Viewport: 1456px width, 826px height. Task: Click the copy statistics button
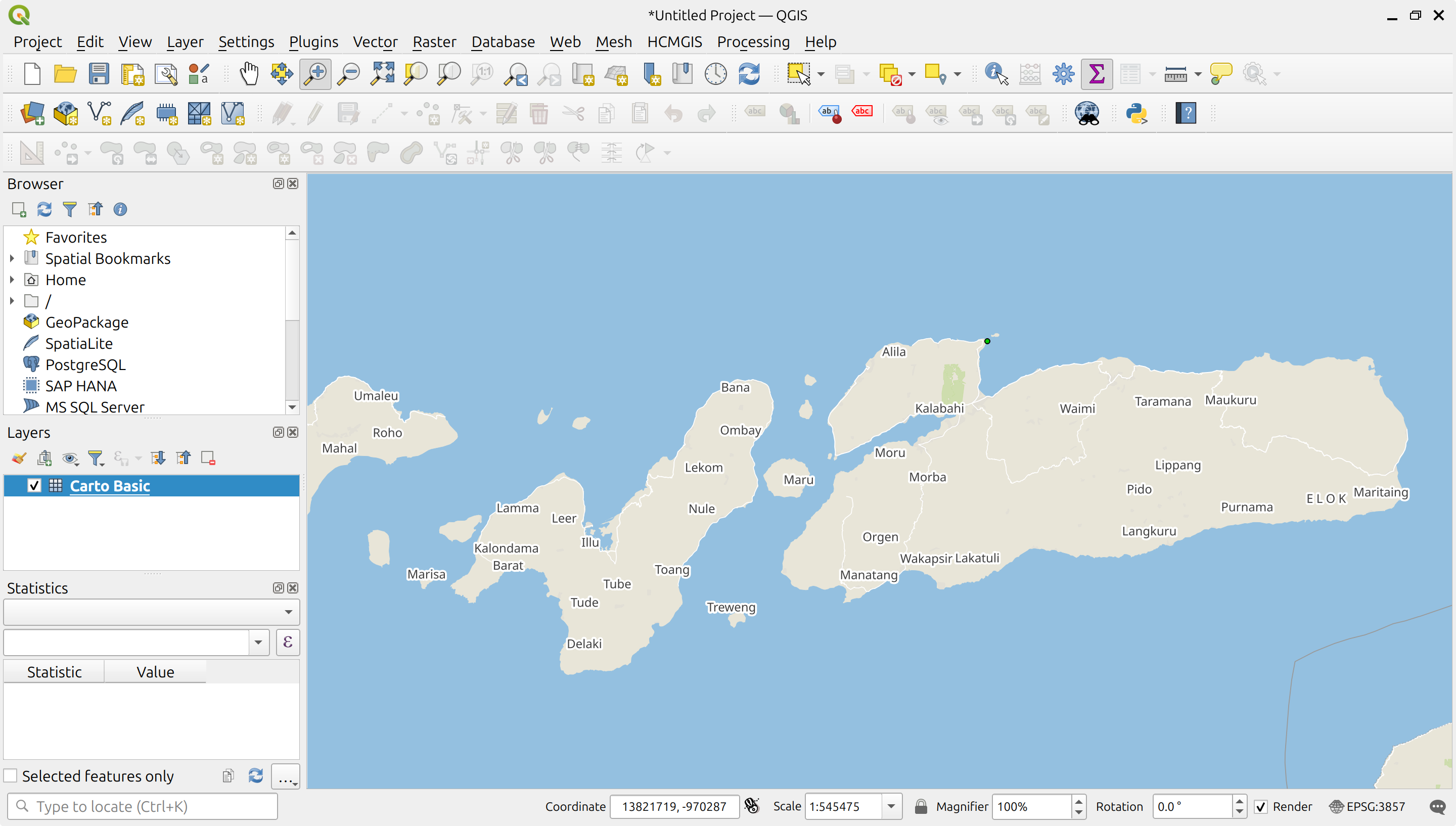pos(228,775)
